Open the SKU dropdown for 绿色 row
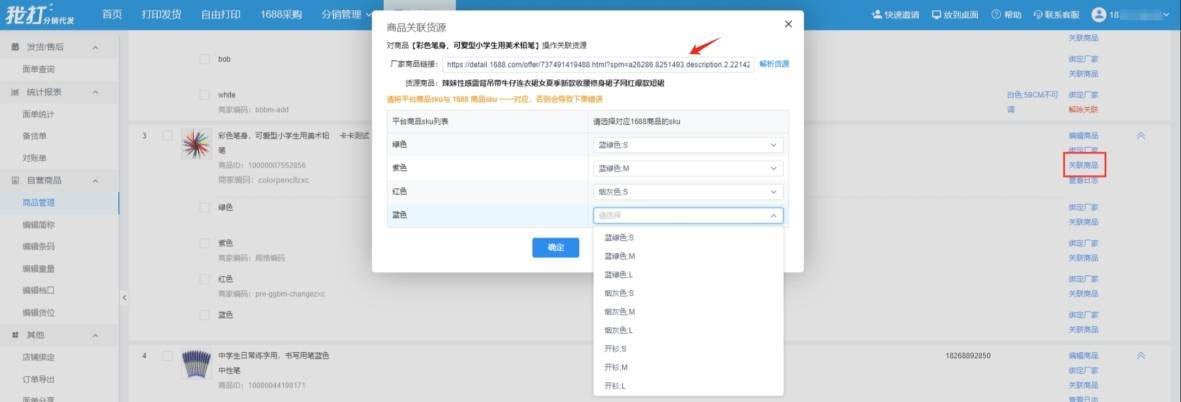The width and height of the screenshot is (1181, 402). (687, 145)
